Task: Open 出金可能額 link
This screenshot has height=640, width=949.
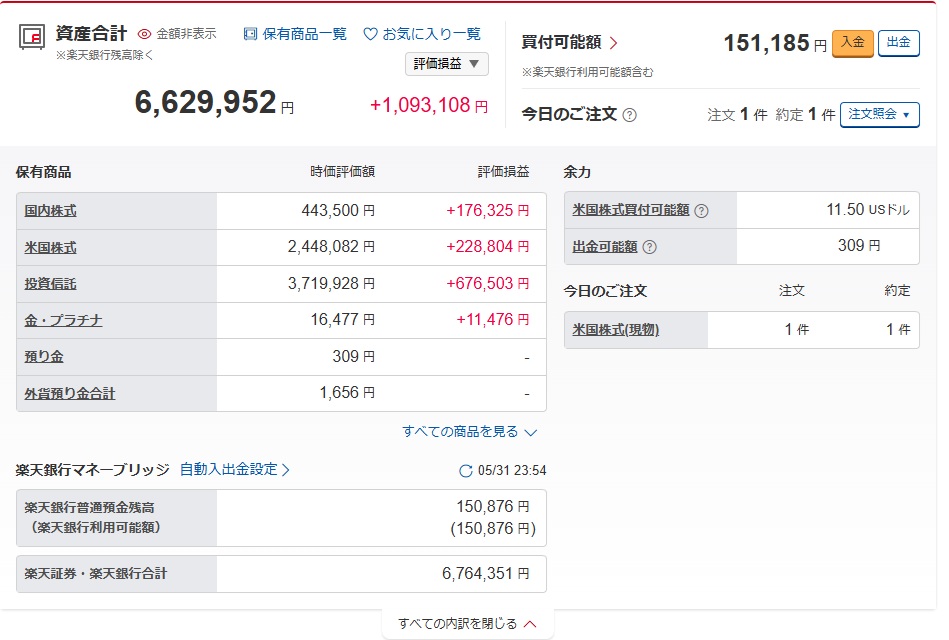Action: (605, 246)
